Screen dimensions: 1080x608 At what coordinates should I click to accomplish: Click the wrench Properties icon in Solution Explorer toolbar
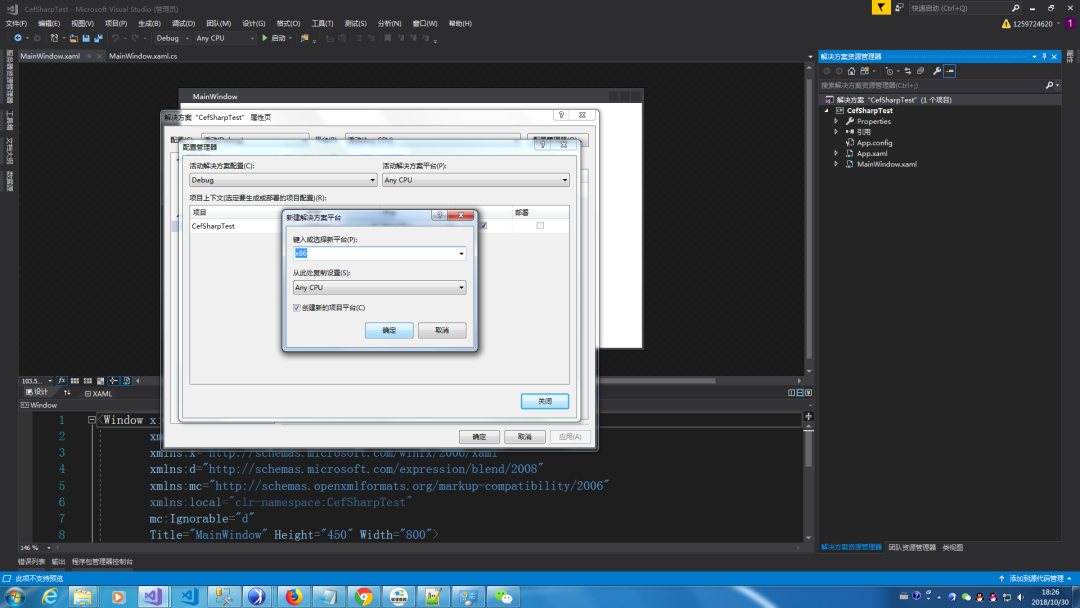coord(937,71)
